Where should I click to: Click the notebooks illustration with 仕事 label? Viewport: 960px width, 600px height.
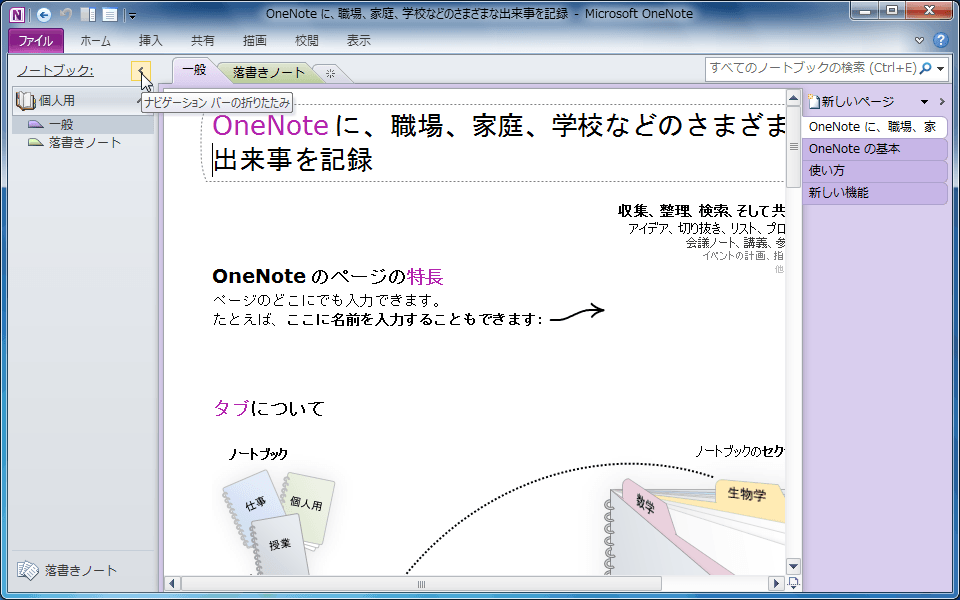[x=279, y=522]
